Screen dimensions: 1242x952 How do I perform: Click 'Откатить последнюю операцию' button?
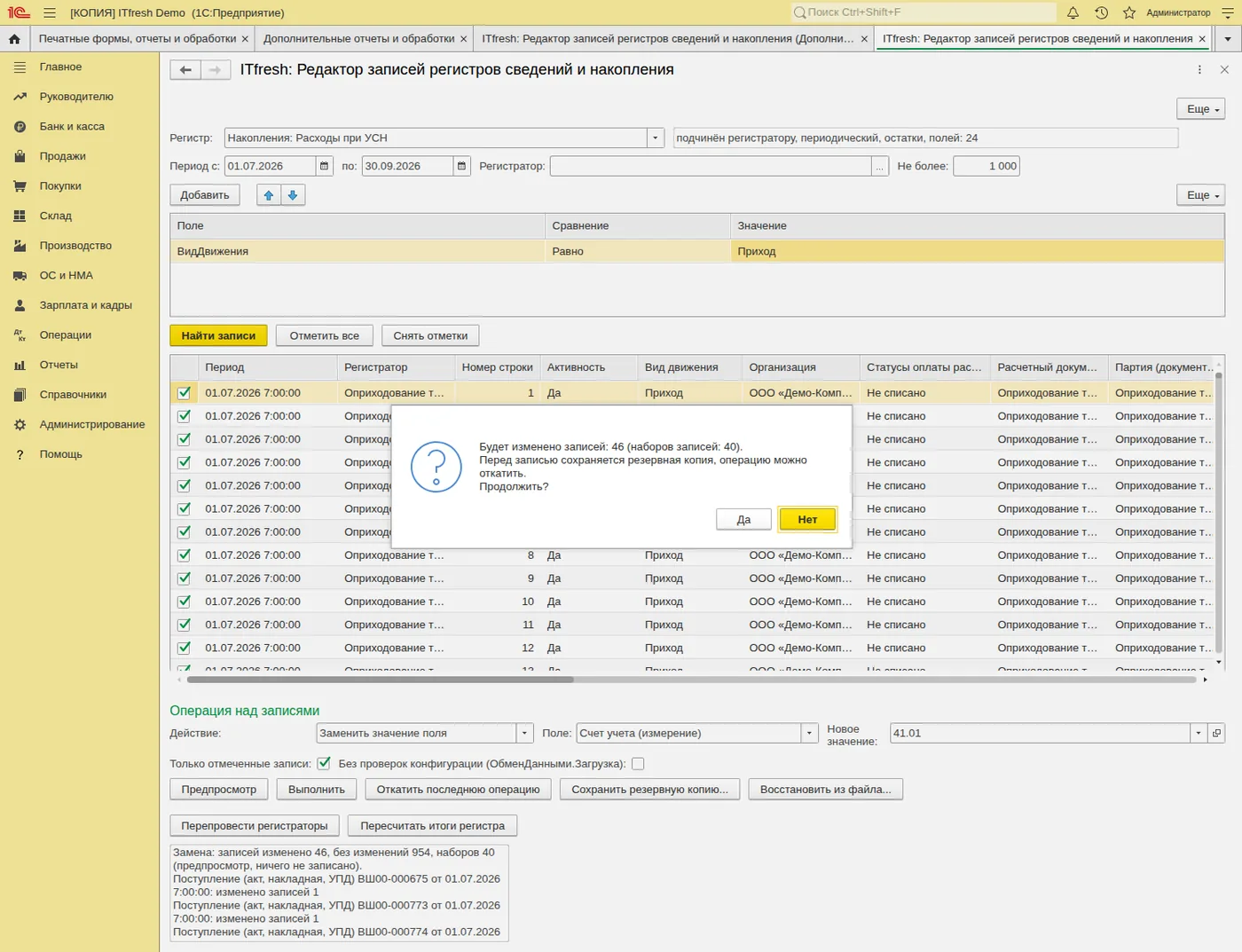point(458,790)
